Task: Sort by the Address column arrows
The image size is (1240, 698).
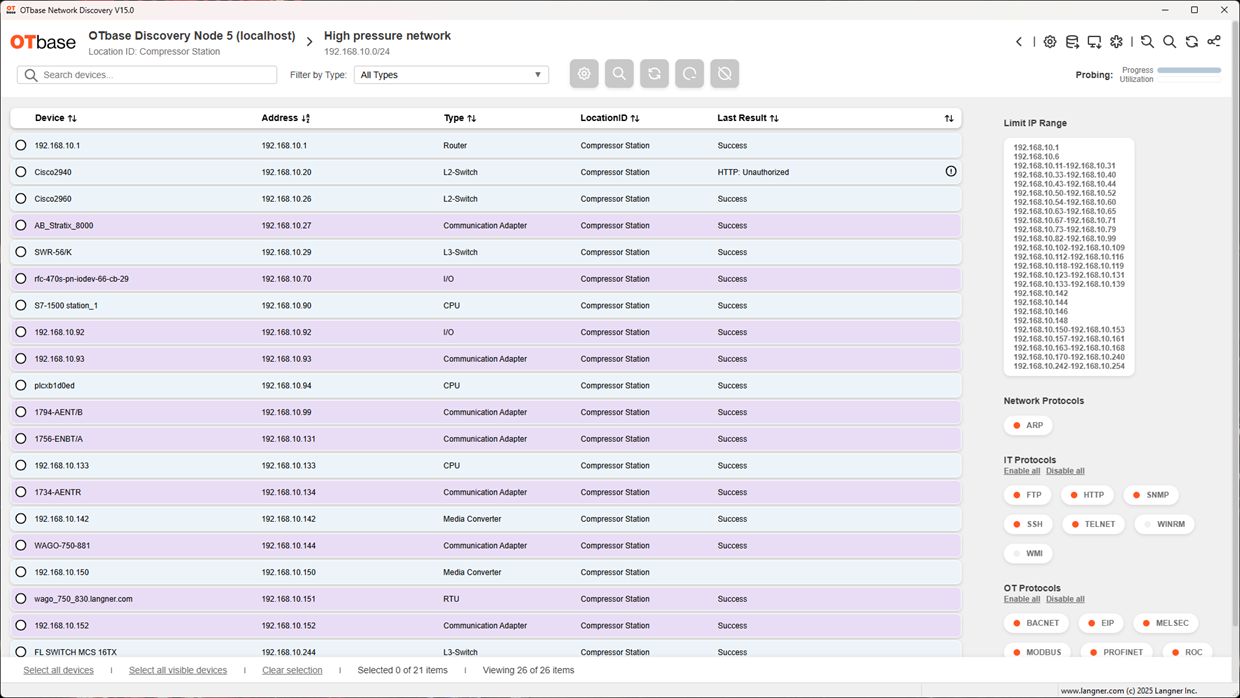Action: tap(306, 118)
